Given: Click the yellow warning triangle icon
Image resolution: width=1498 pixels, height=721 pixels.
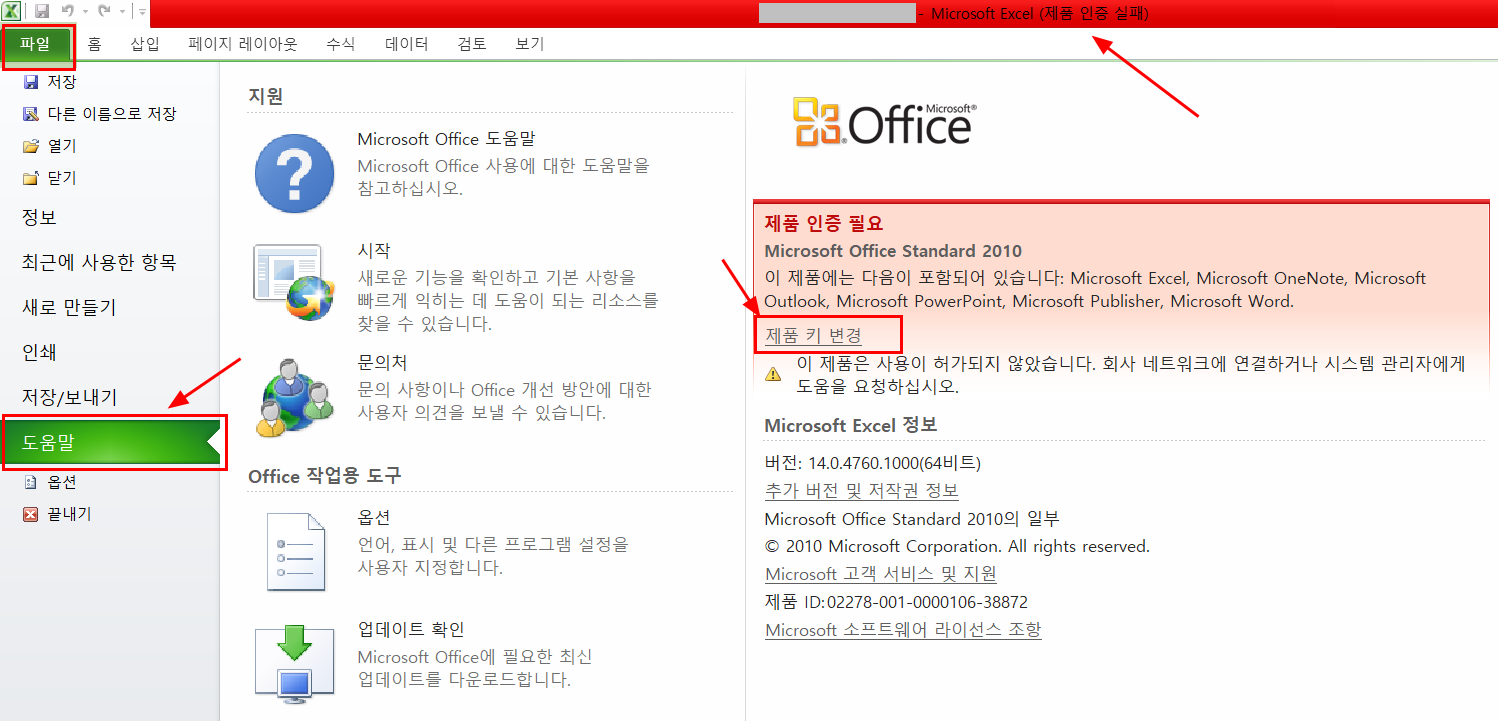Looking at the screenshot, I should [x=773, y=374].
